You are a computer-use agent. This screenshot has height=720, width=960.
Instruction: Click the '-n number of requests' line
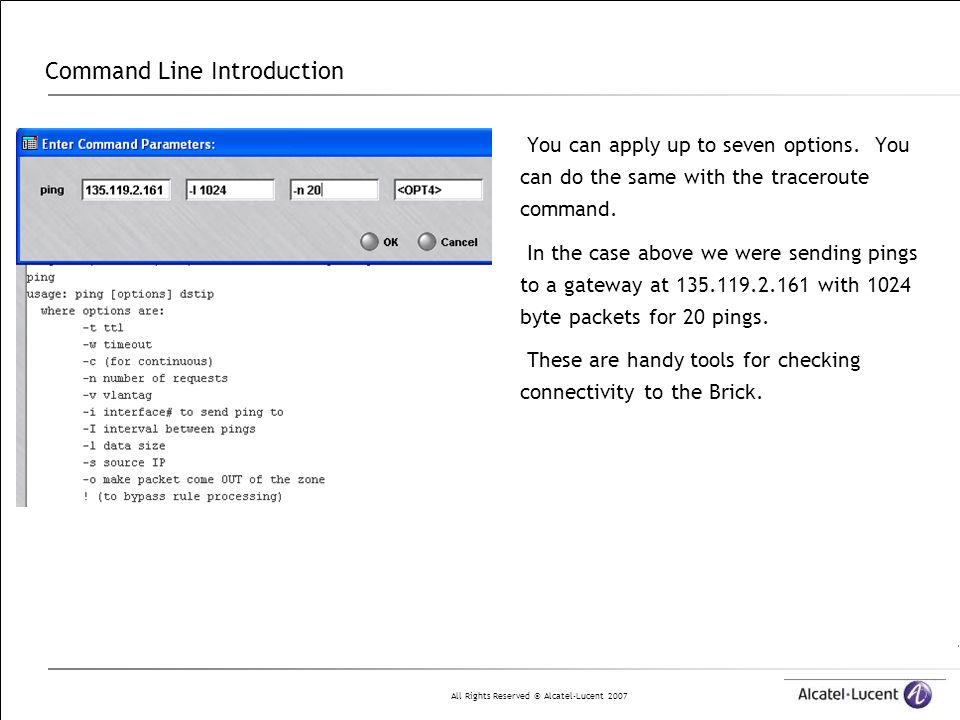click(x=155, y=378)
